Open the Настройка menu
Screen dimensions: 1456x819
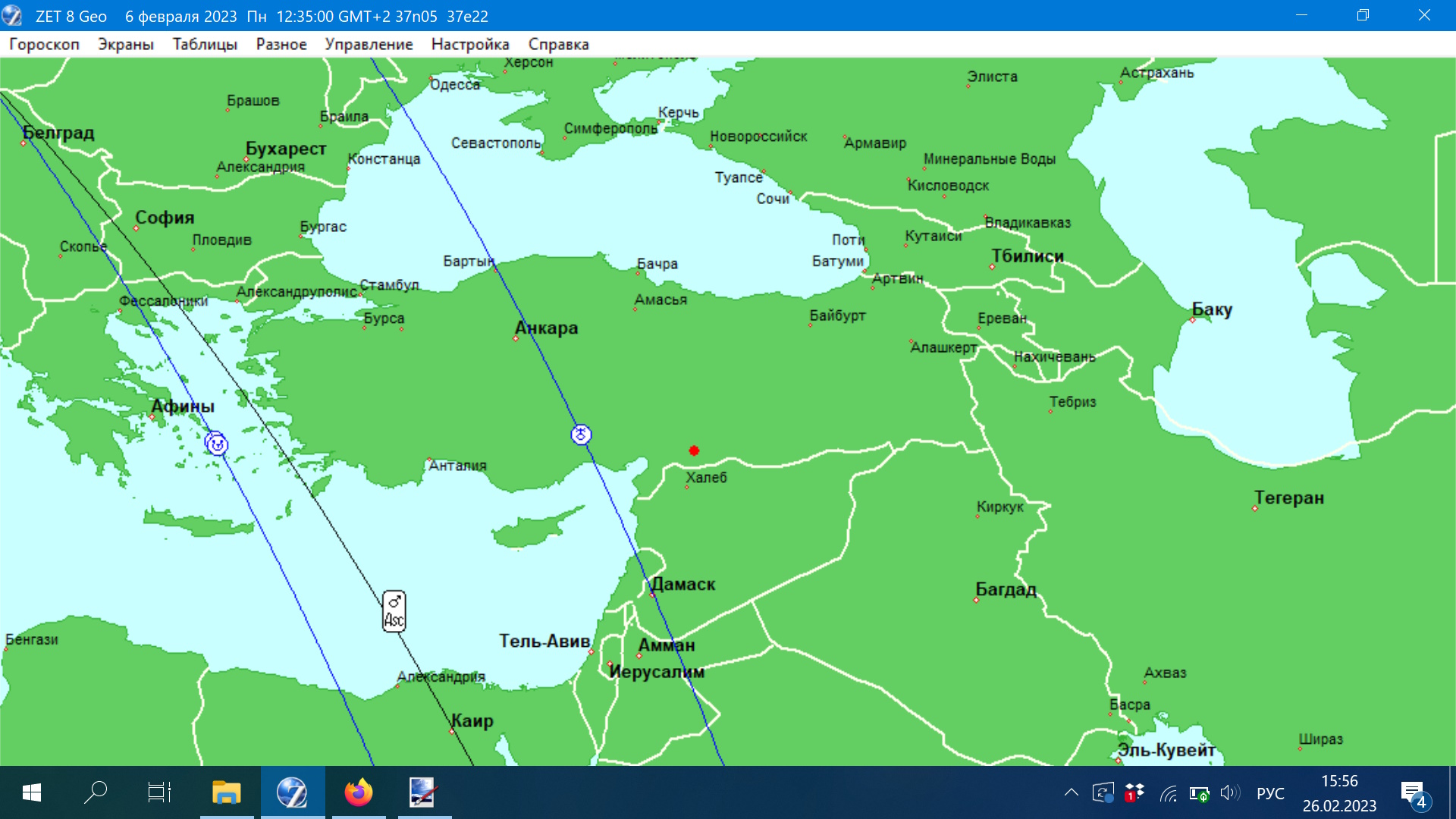(470, 44)
